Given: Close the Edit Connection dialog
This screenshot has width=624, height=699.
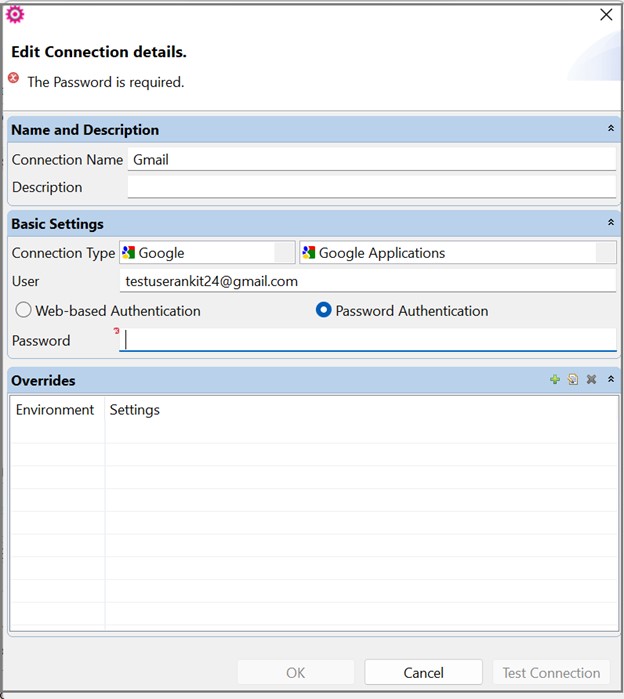Looking at the screenshot, I should 606,14.
